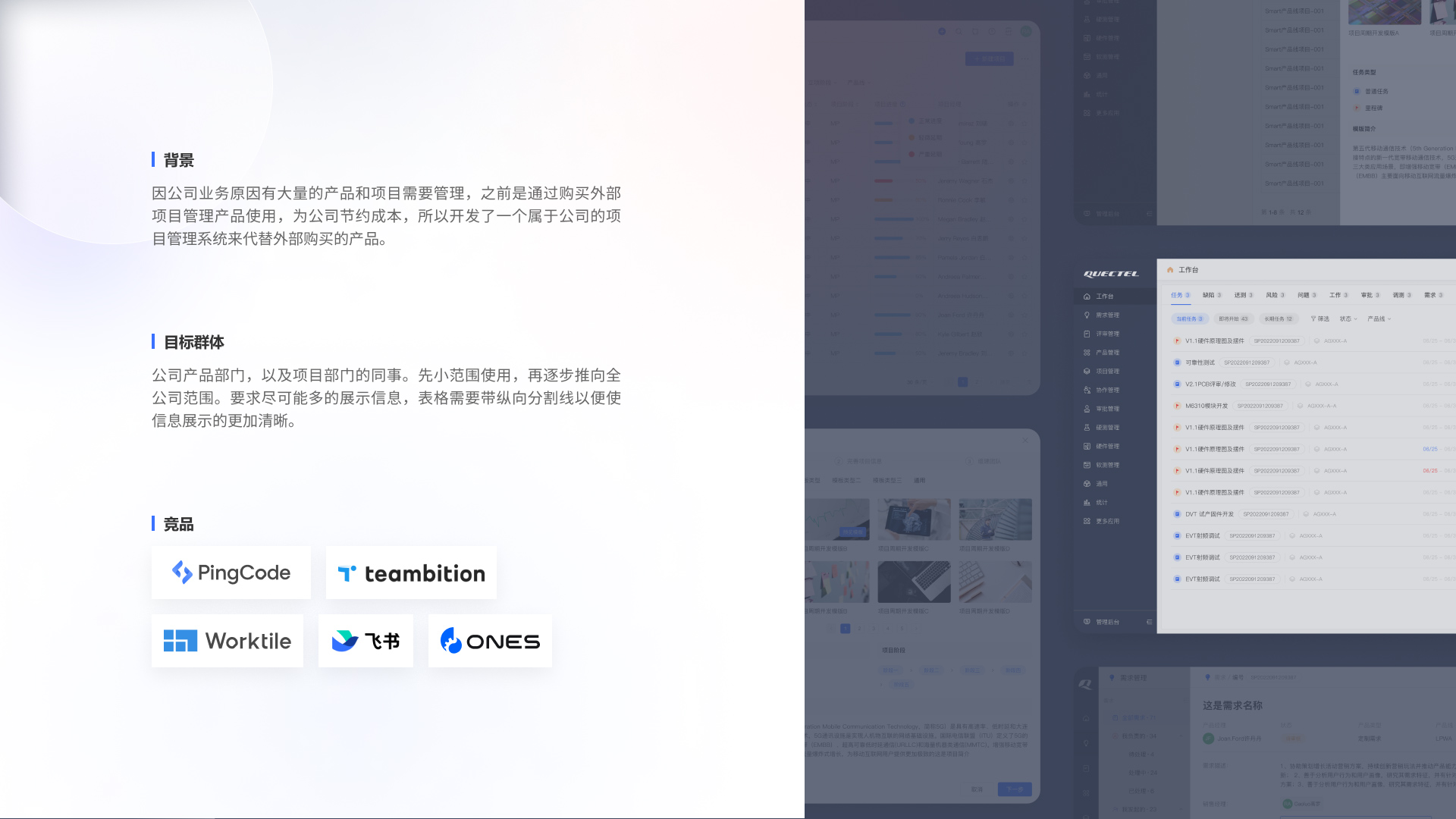Click 产品管理 grid icon in bright workbench sidebar
The image size is (1456, 819).
1087,353
